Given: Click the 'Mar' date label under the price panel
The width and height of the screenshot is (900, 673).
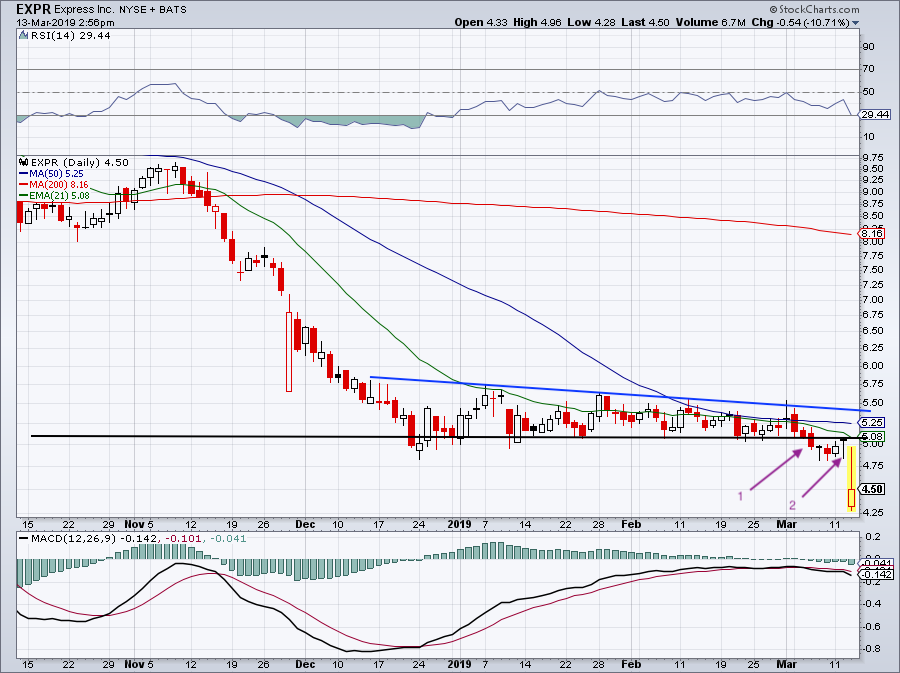Looking at the screenshot, I should pyautogui.click(x=786, y=524).
